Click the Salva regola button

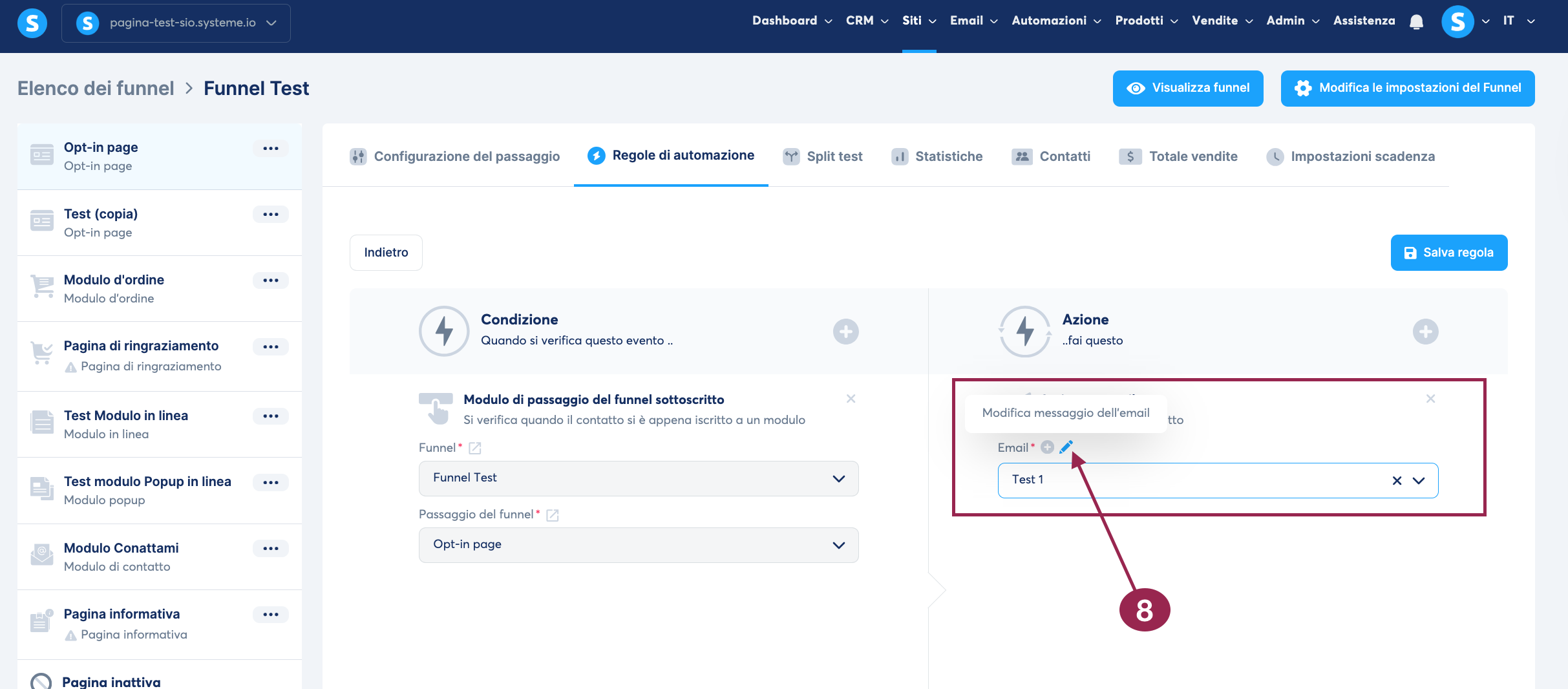click(1449, 253)
